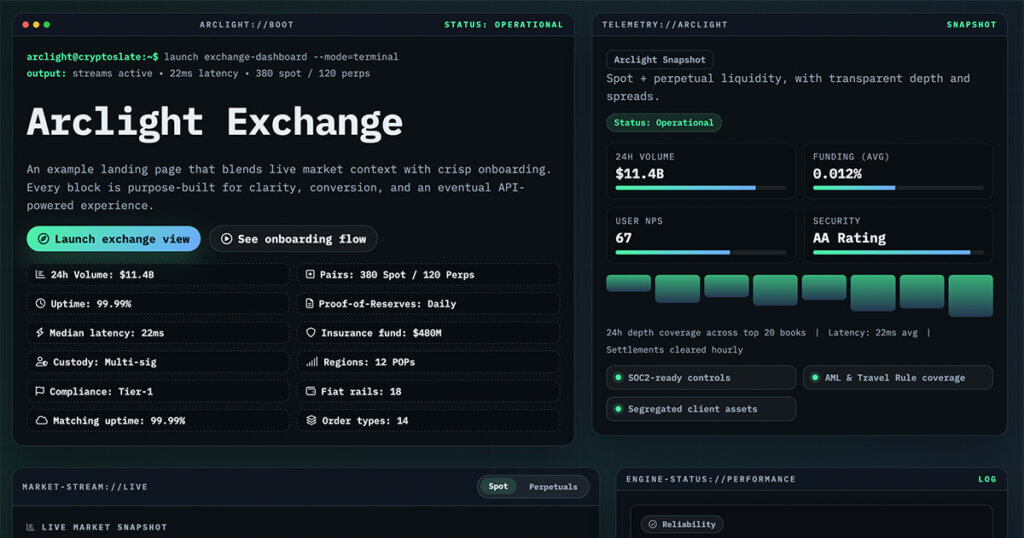
Task: Click the 24h depth coverage across top 20 books text
Action: [x=705, y=333]
